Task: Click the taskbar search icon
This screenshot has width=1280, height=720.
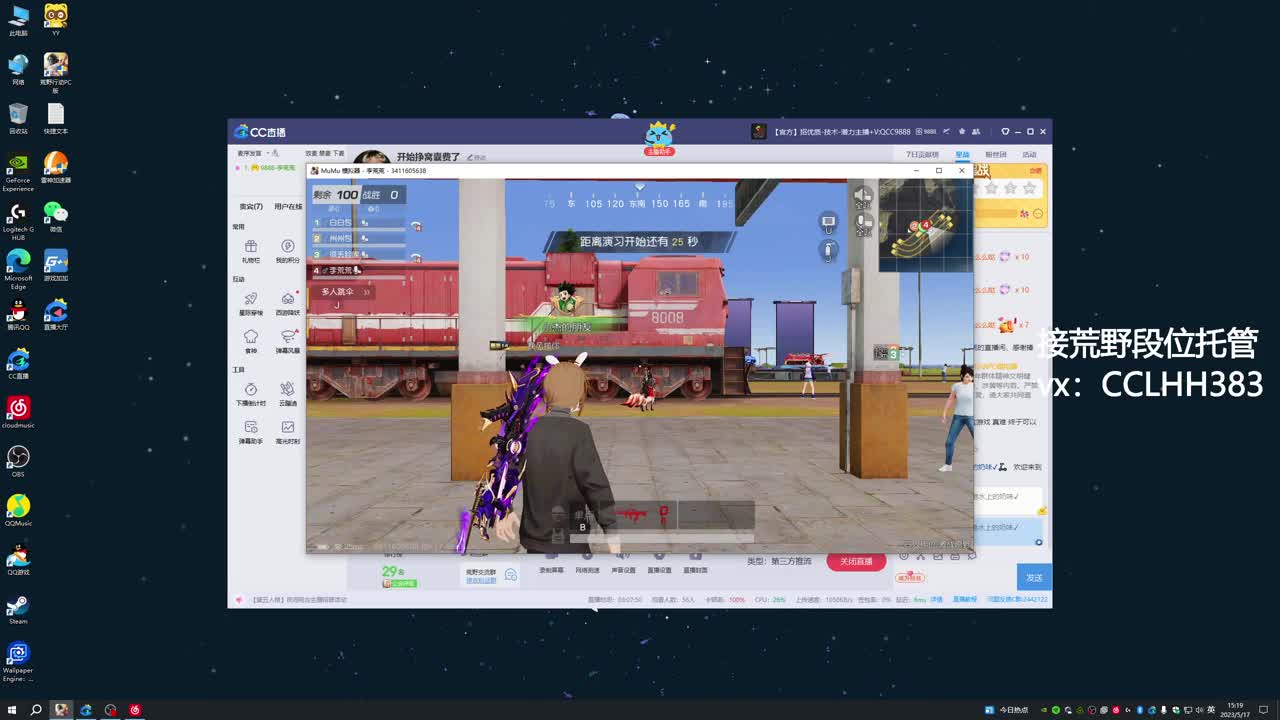Action: [x=36, y=710]
